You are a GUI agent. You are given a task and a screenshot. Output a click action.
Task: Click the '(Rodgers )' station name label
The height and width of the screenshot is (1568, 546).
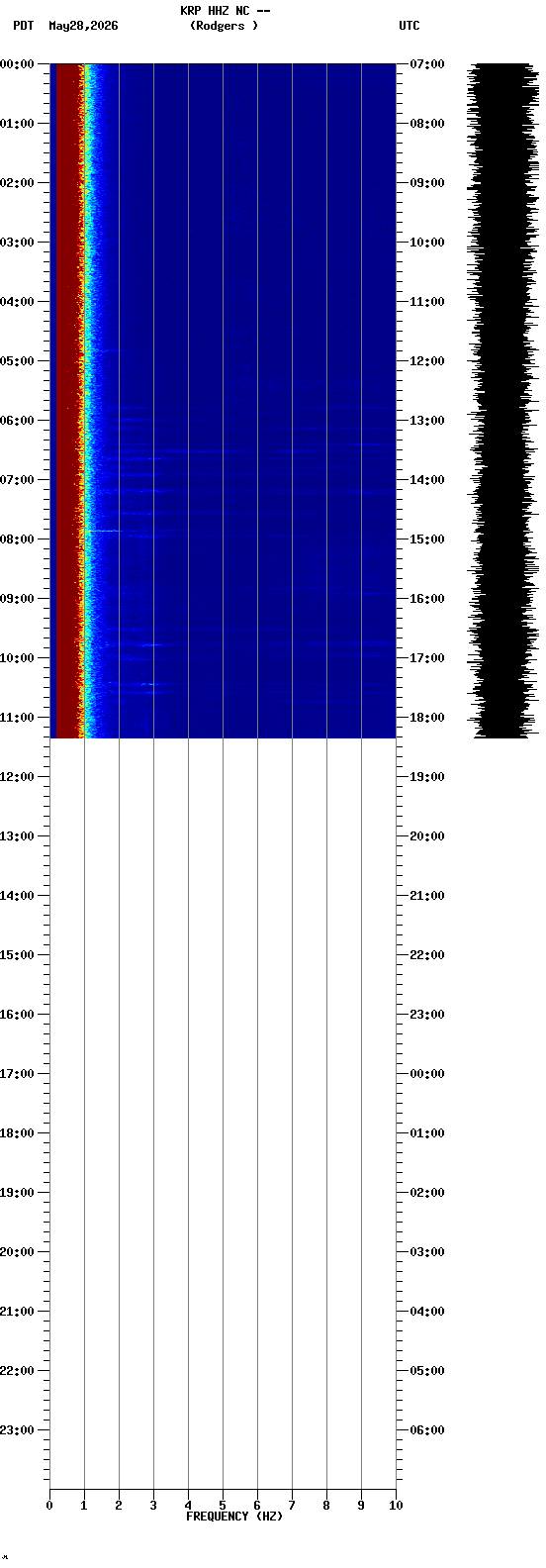pos(224,26)
